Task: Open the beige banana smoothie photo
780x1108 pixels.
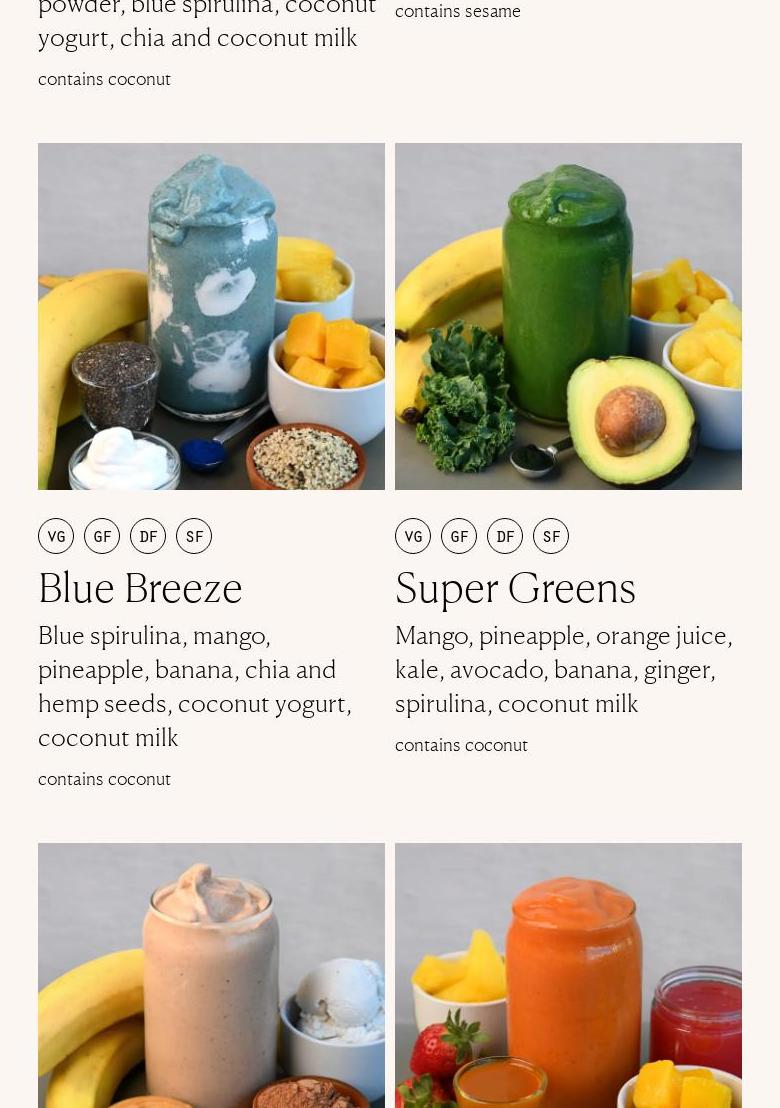Action: coord(211,975)
